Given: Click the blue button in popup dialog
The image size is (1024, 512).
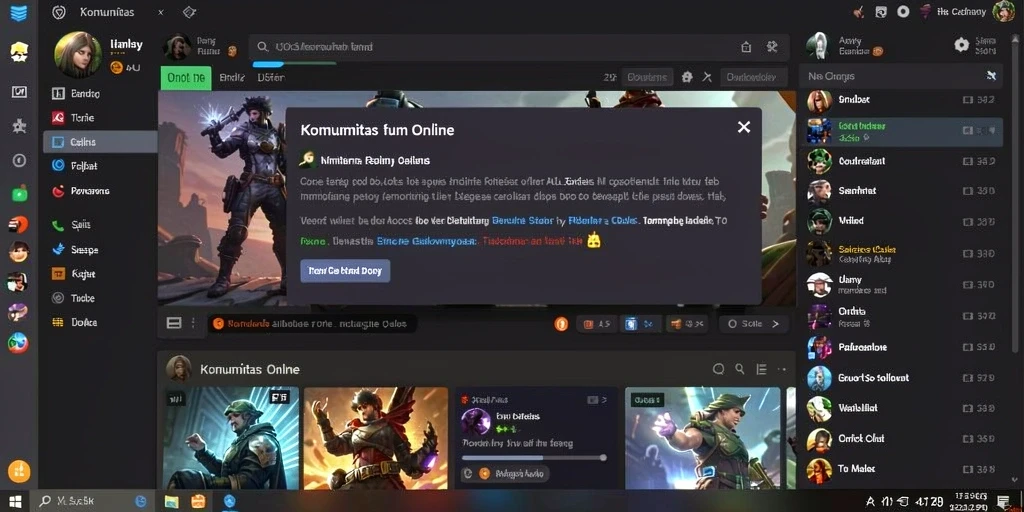Looking at the screenshot, I should (x=345, y=270).
